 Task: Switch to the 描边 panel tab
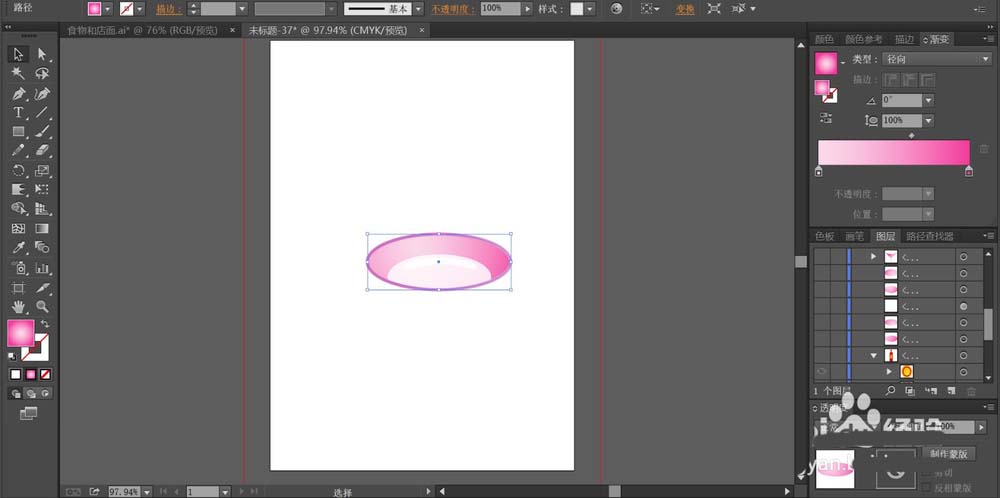pos(904,40)
